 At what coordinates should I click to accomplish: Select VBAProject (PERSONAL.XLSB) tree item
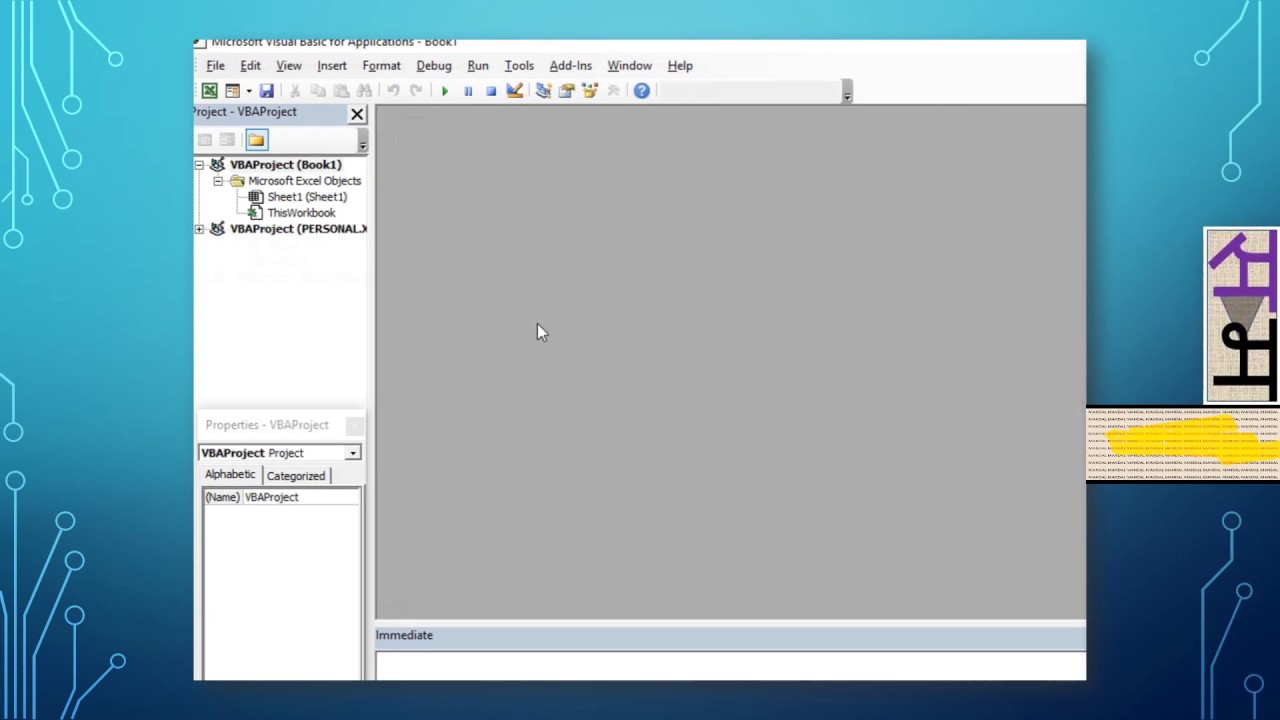298,229
